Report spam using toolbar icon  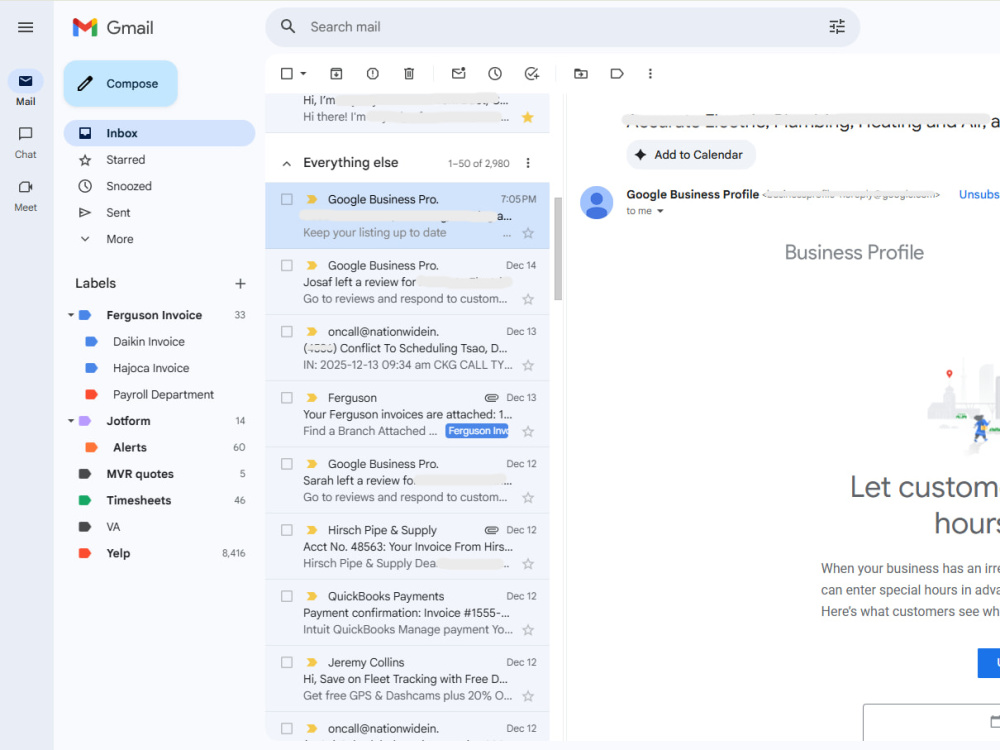tap(372, 74)
